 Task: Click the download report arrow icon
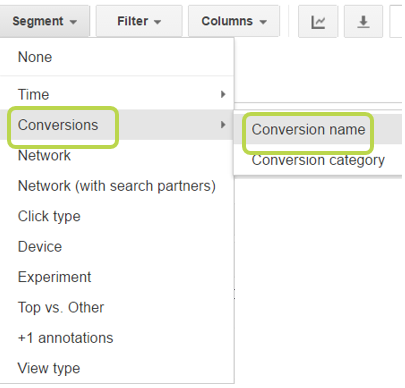(363, 21)
